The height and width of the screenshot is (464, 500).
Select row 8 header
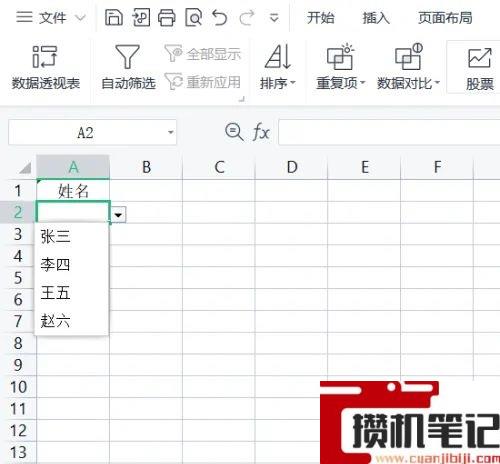18,343
